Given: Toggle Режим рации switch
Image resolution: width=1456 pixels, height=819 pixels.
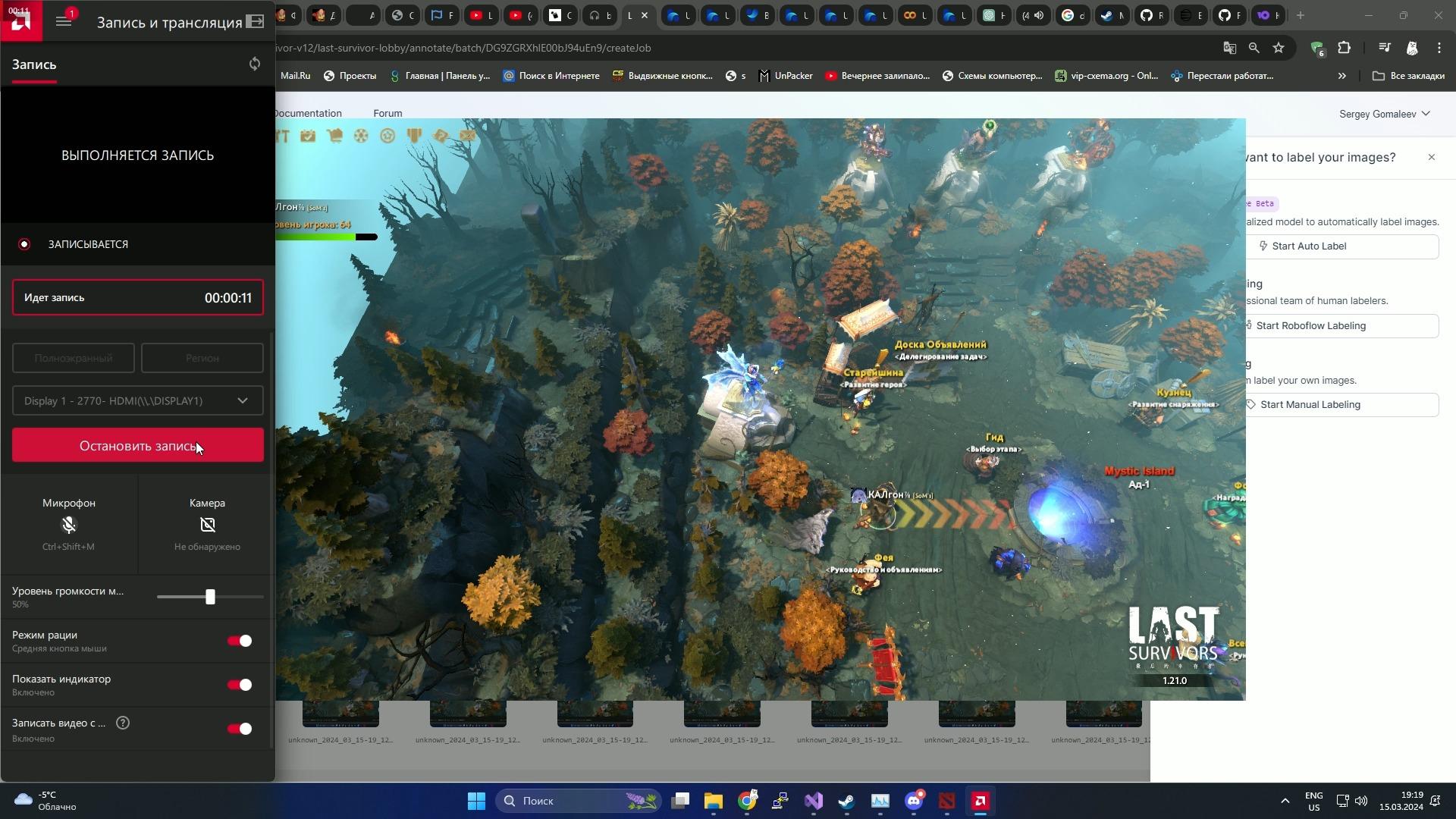Looking at the screenshot, I should 240,641.
